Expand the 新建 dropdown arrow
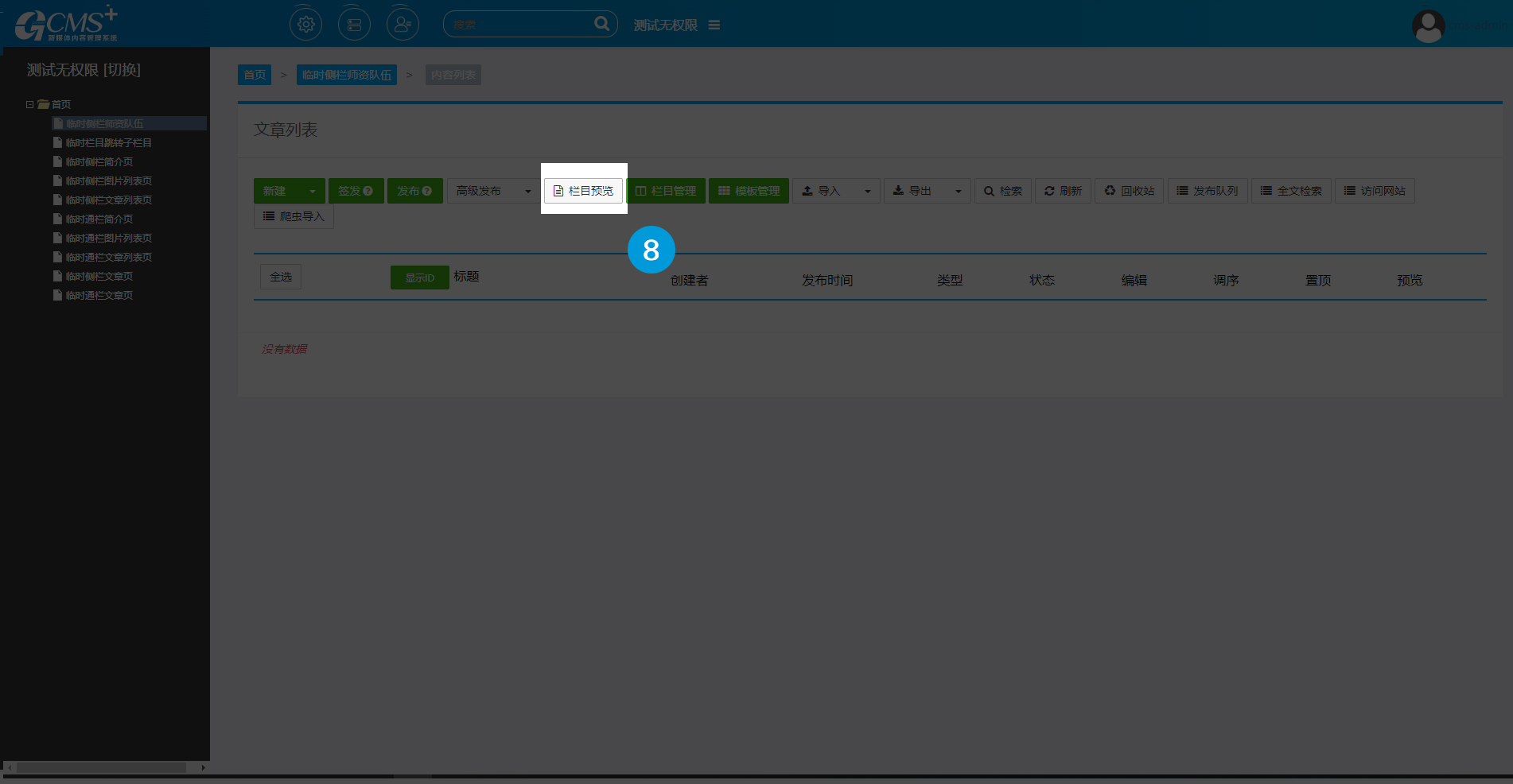The width and height of the screenshot is (1513, 784). pos(313,192)
